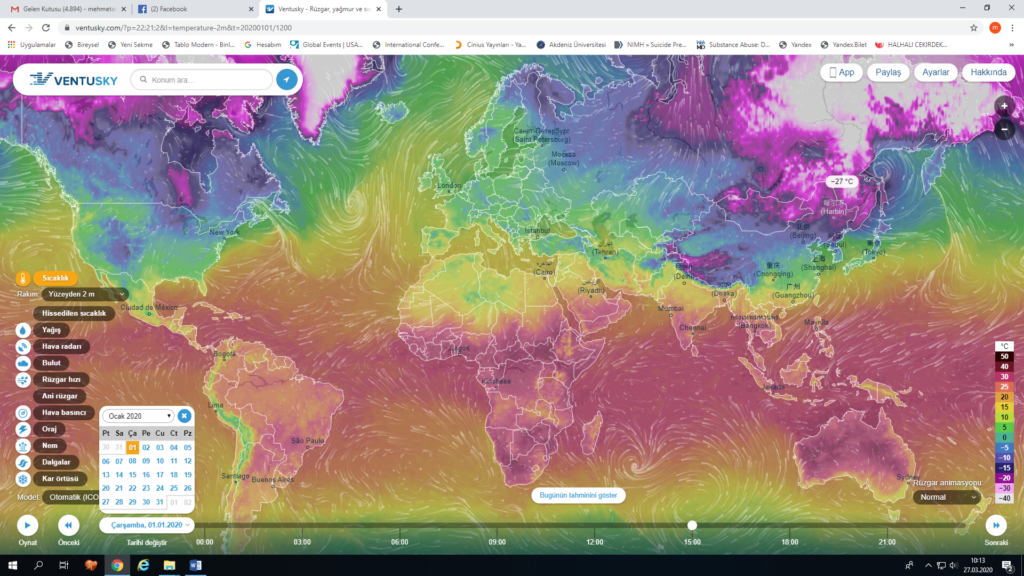Select Hissedilen sıcaklık layer

[74, 313]
